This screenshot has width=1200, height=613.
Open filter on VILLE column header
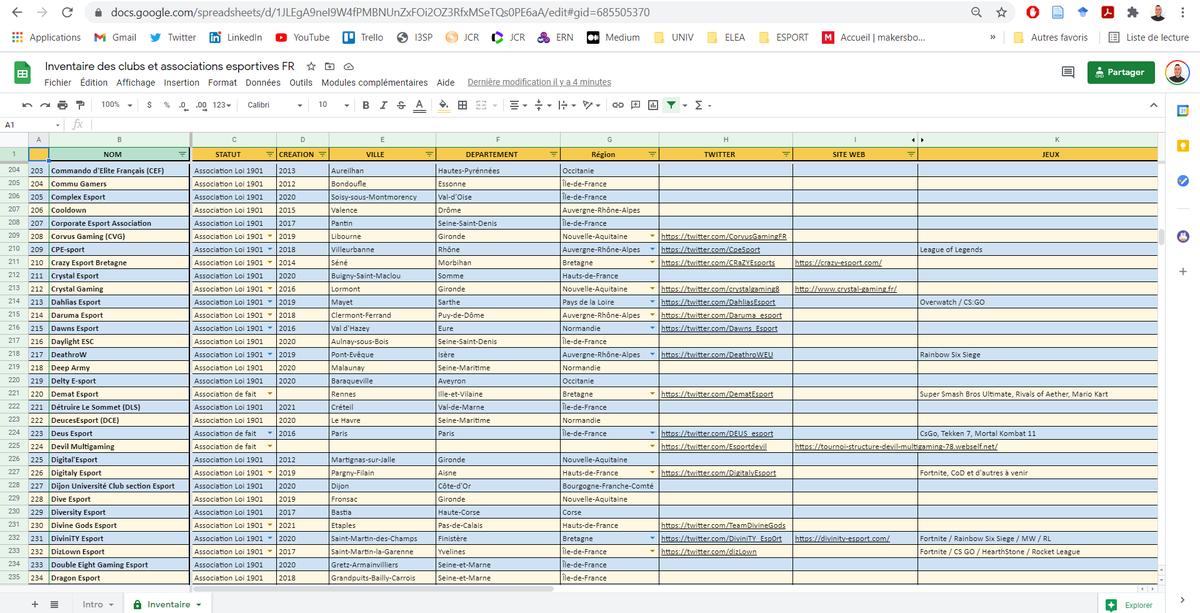click(429, 154)
